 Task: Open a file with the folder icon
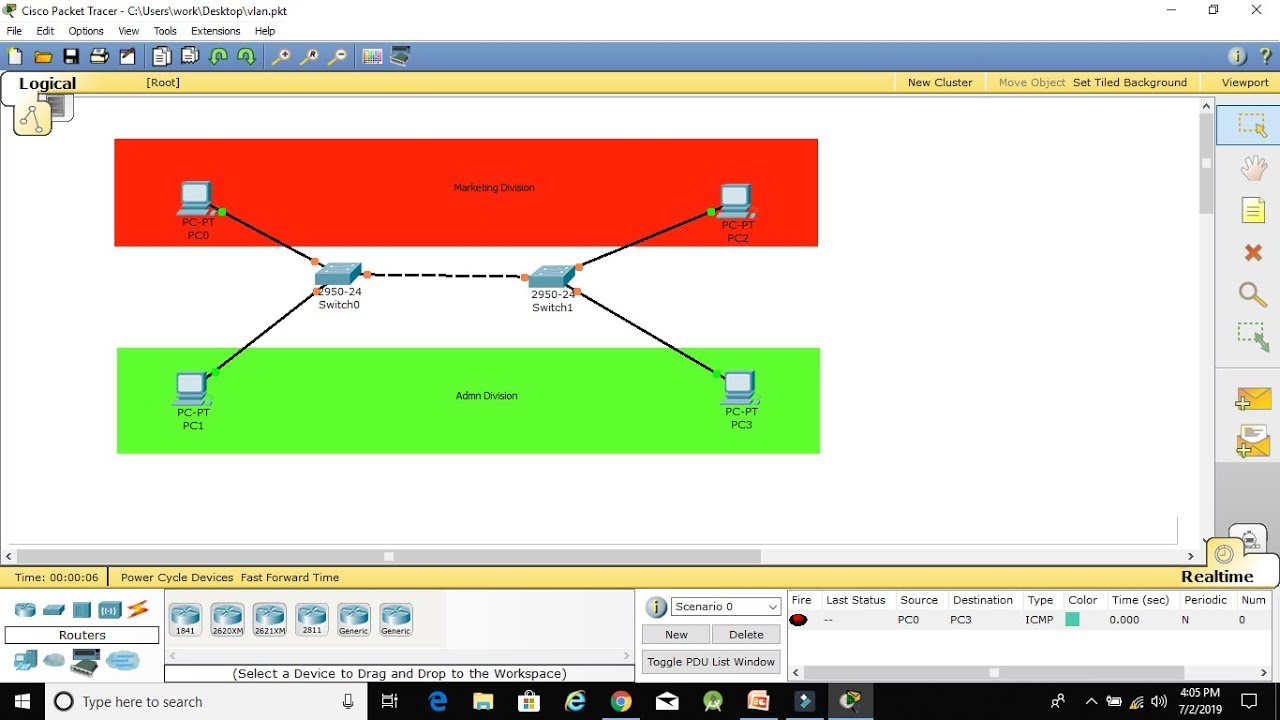[43, 57]
